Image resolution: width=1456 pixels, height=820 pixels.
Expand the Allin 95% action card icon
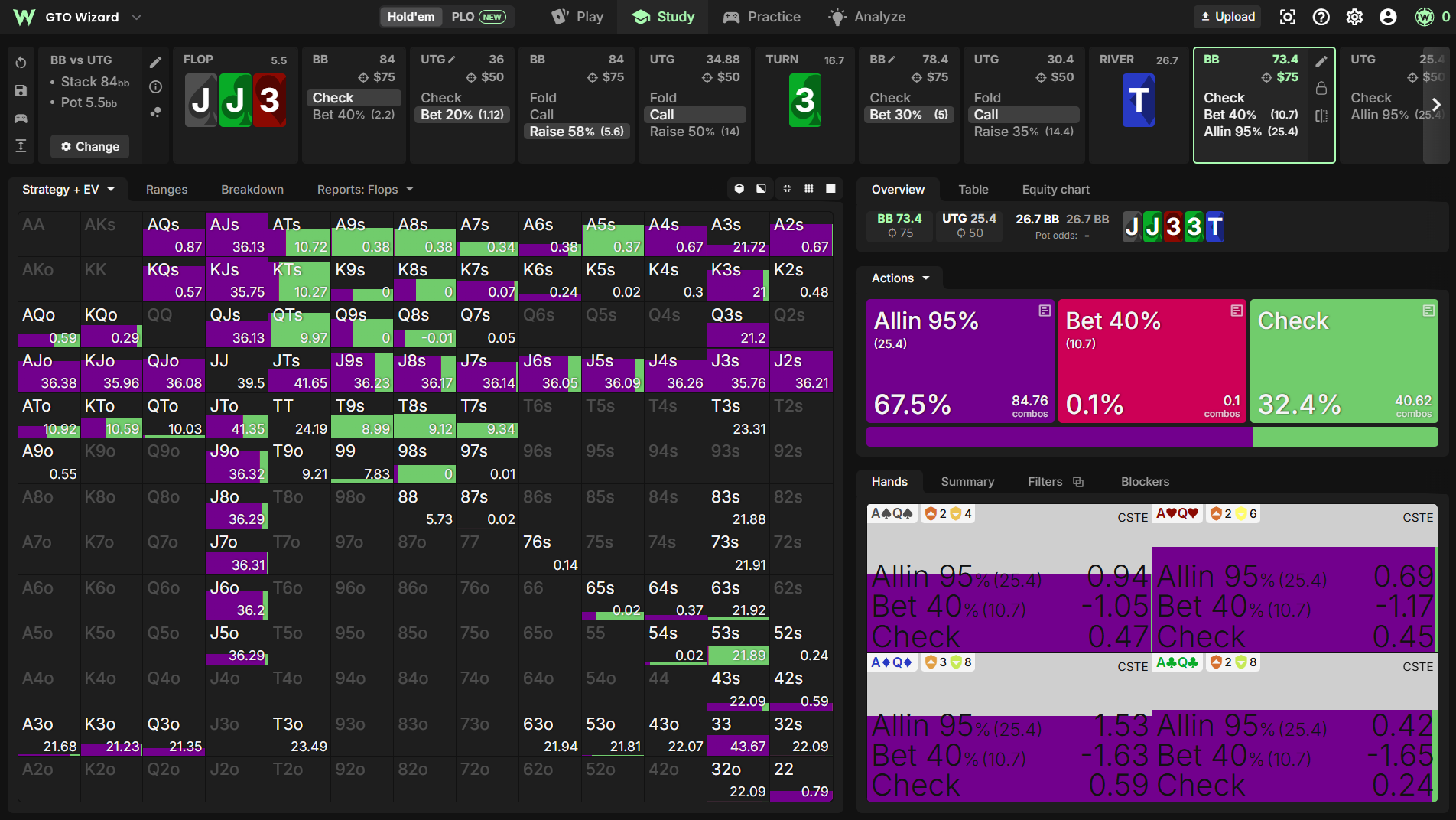[1045, 311]
